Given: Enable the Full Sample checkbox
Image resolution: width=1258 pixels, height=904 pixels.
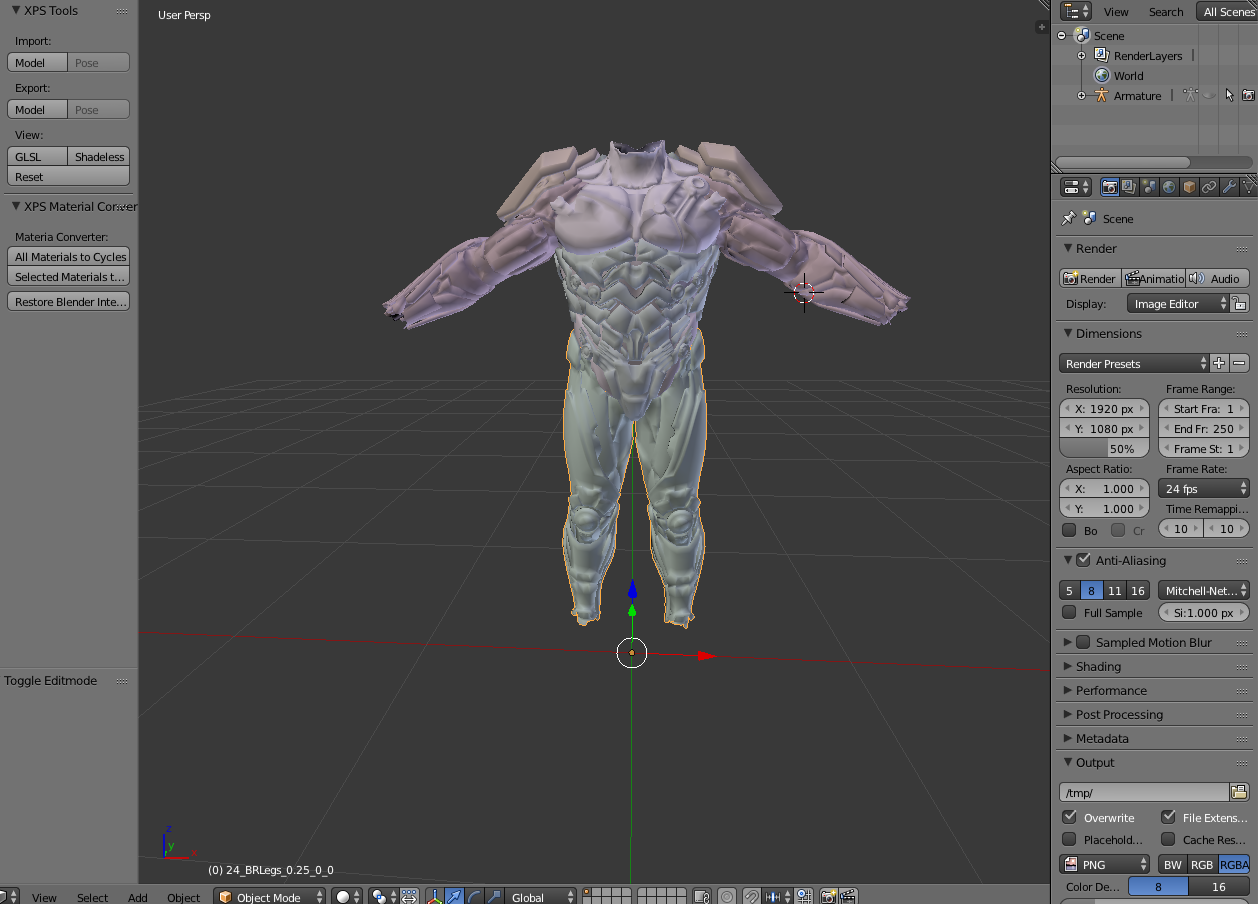Looking at the screenshot, I should (1069, 612).
